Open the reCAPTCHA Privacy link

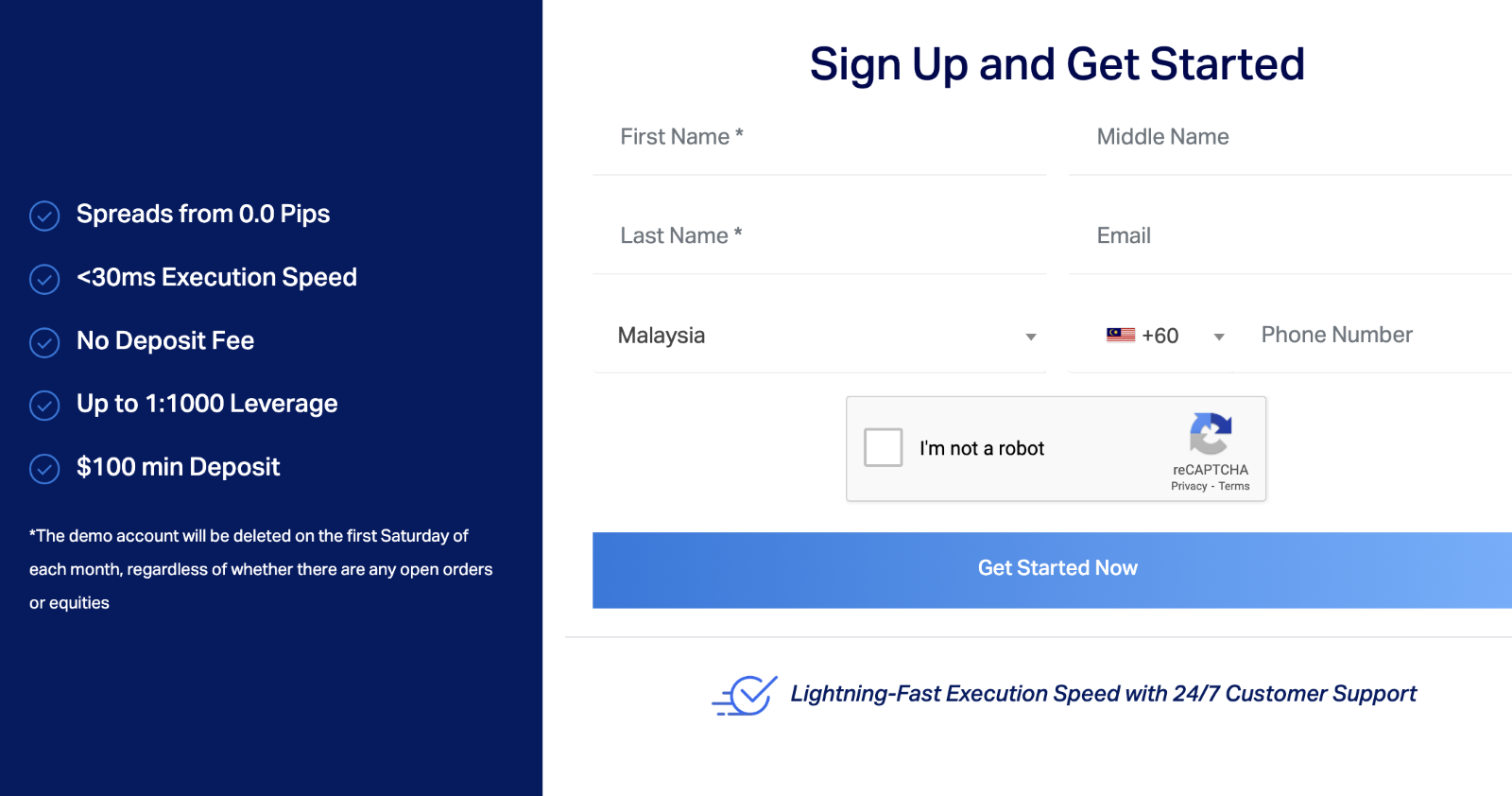tap(1189, 486)
